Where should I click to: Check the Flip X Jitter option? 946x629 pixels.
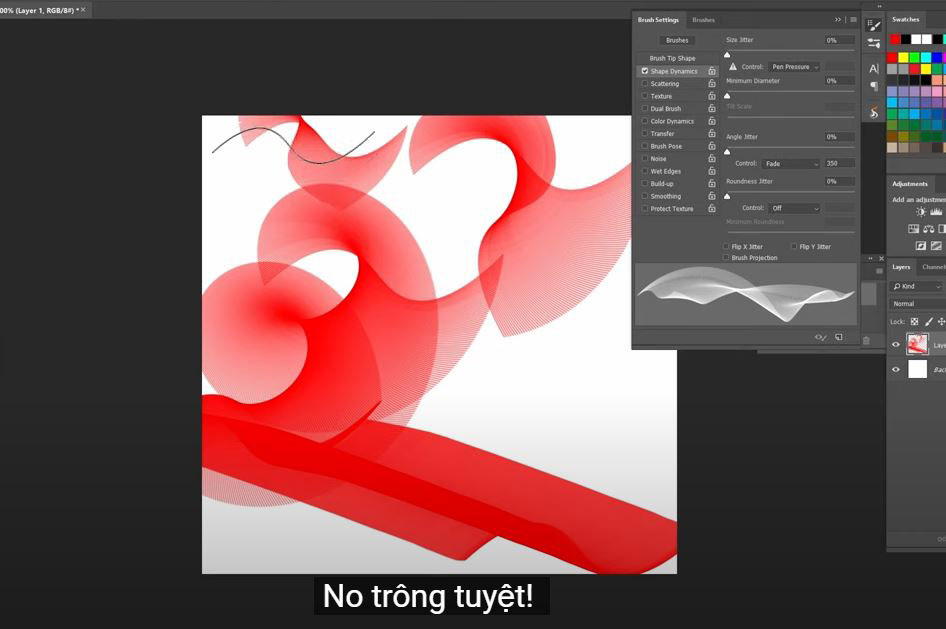tap(726, 247)
